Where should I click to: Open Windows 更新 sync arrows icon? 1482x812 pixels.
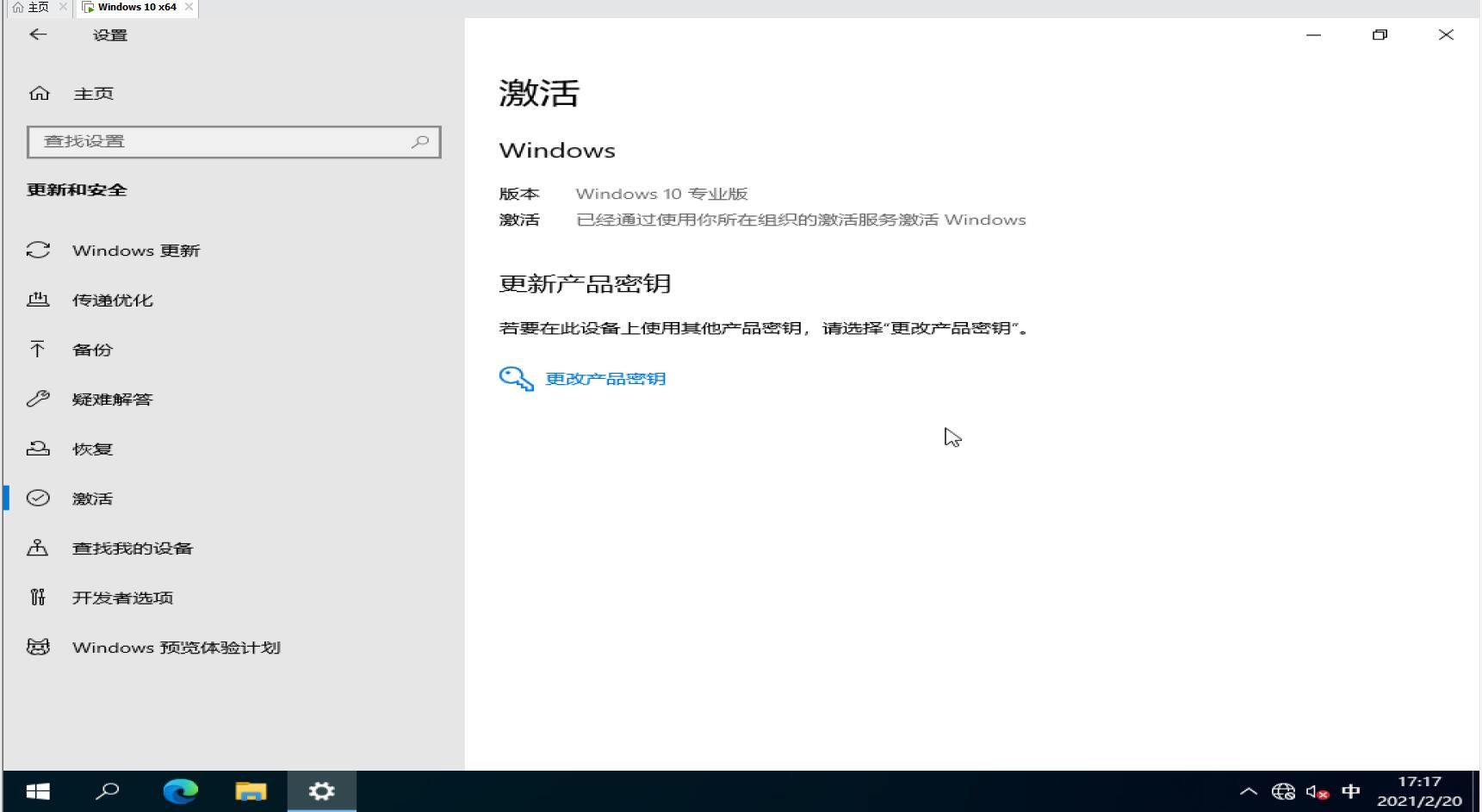(x=38, y=250)
